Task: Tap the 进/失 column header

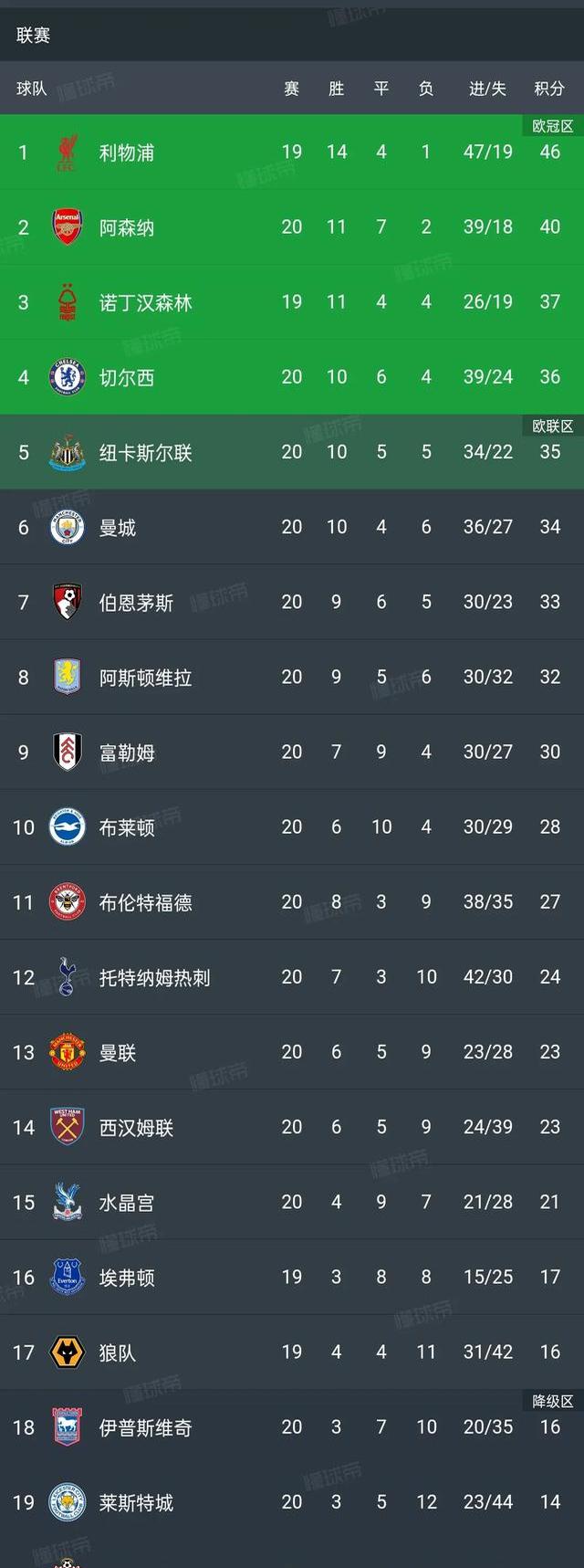Action: tap(487, 89)
